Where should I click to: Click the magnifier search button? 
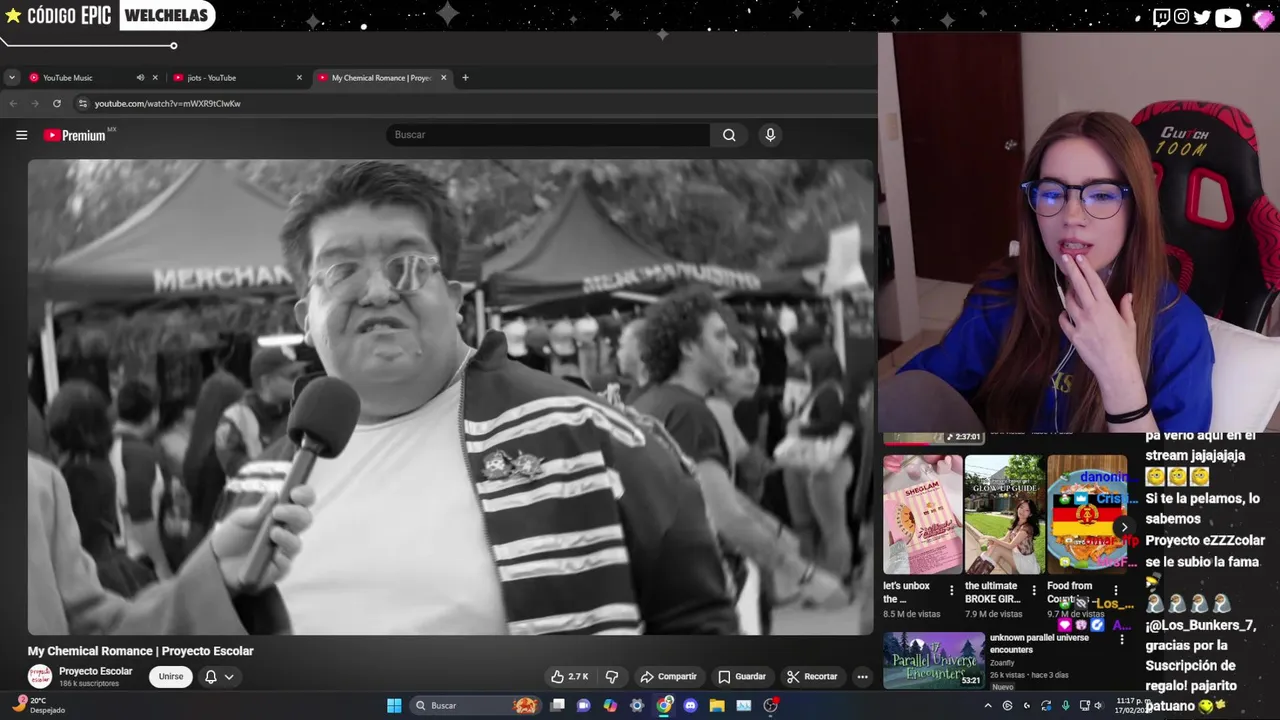[729, 135]
